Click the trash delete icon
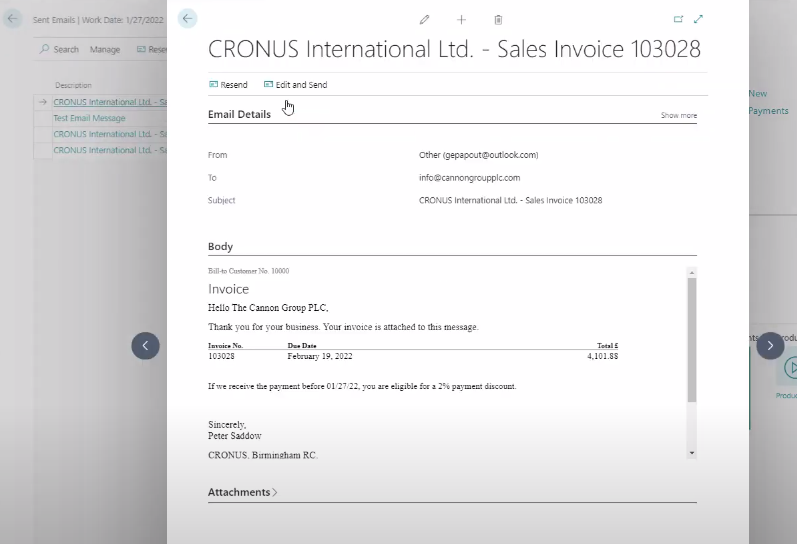 [x=498, y=20]
